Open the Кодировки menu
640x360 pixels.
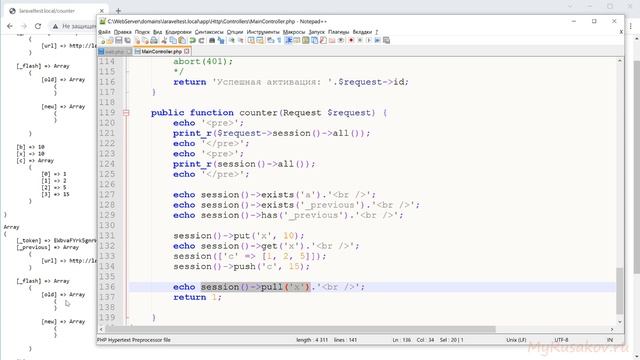coord(178,32)
